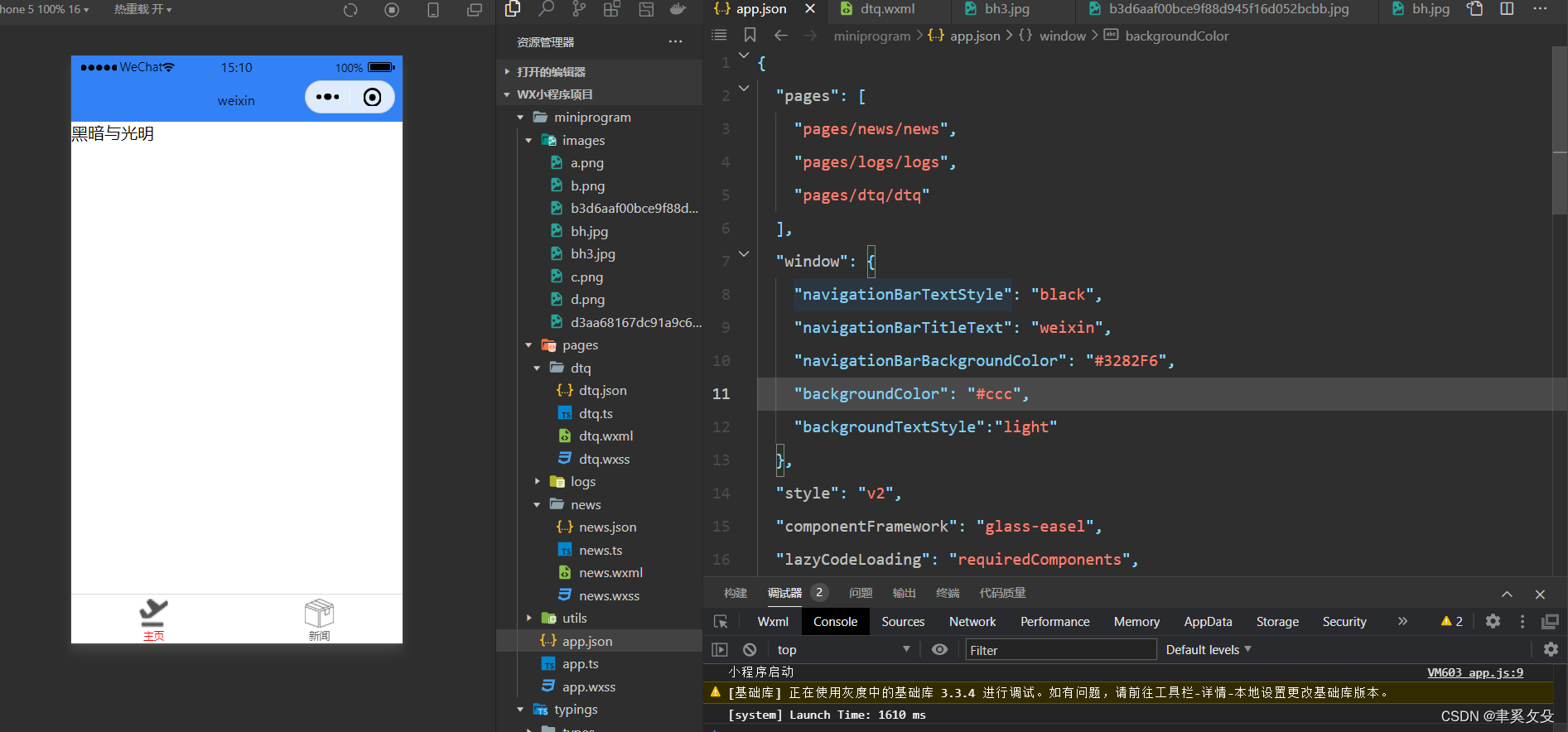
Task: Focus the console Filter input
Action: pos(1060,650)
